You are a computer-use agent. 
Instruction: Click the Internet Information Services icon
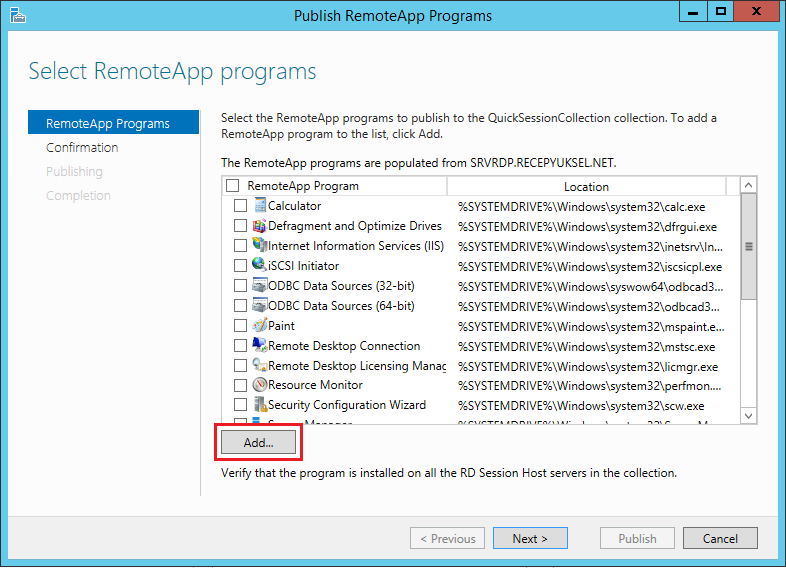pos(260,245)
